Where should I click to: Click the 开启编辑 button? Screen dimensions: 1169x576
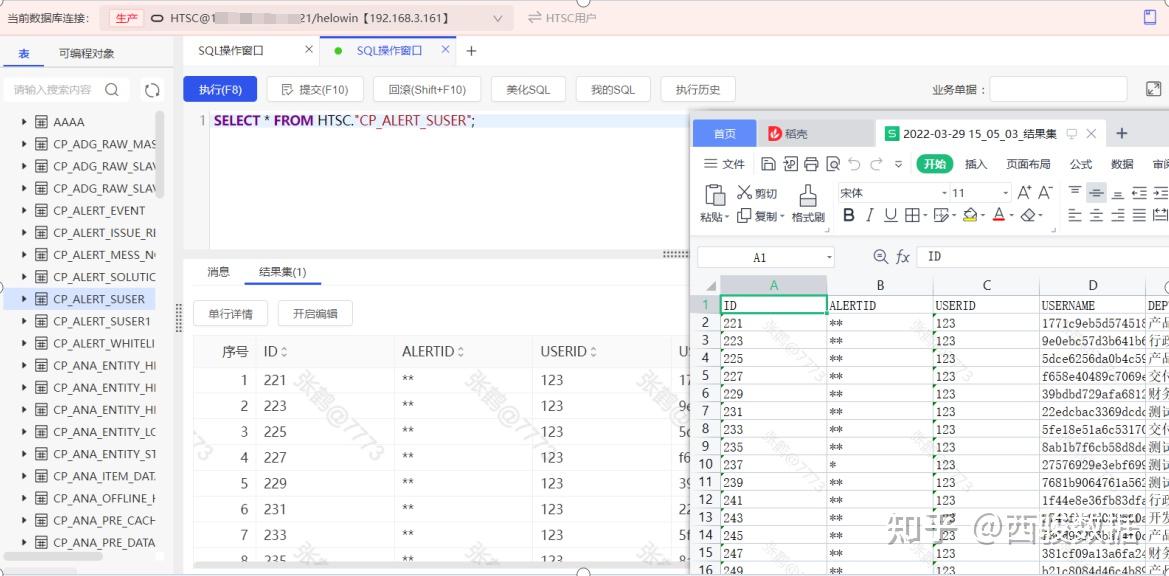coord(315,314)
